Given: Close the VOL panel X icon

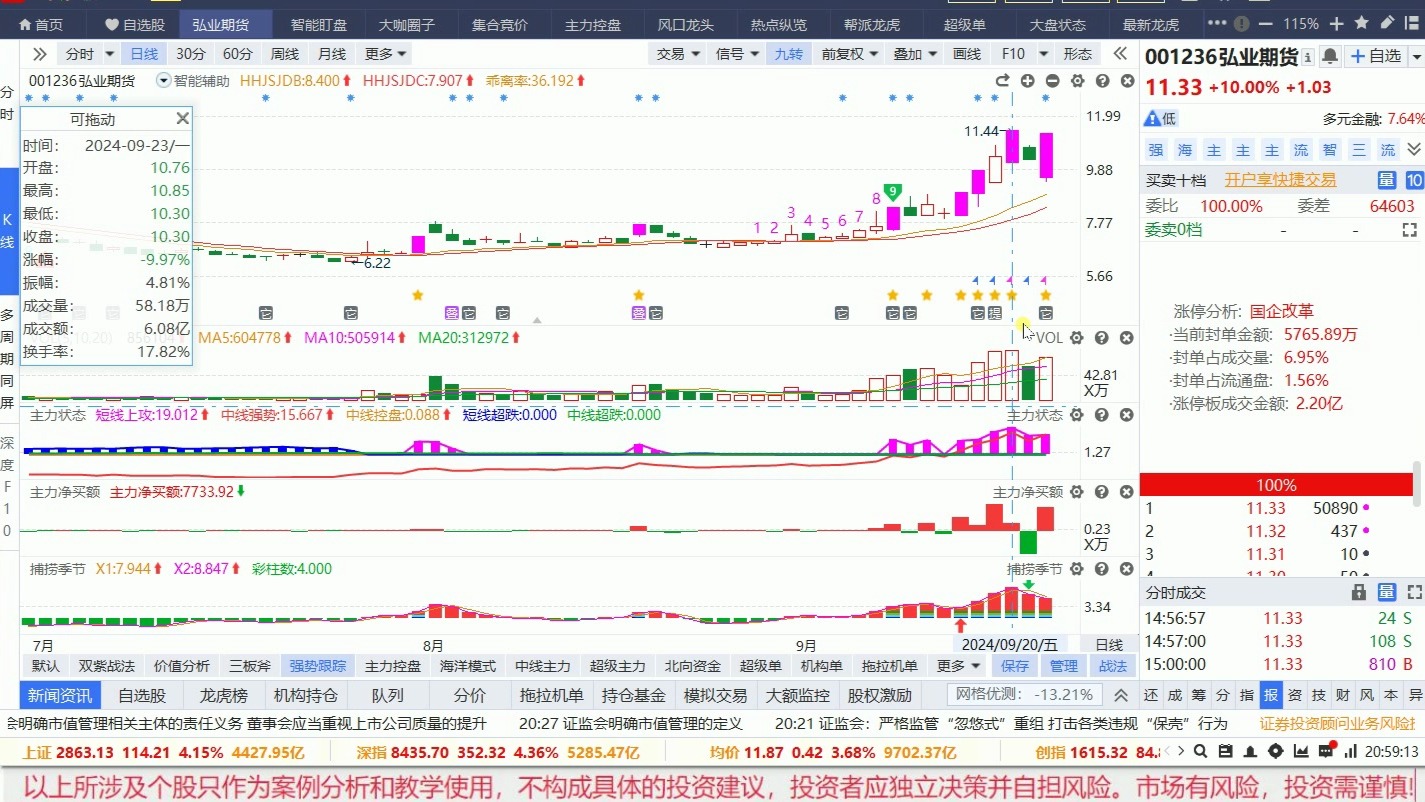Looking at the screenshot, I should (x=1126, y=338).
